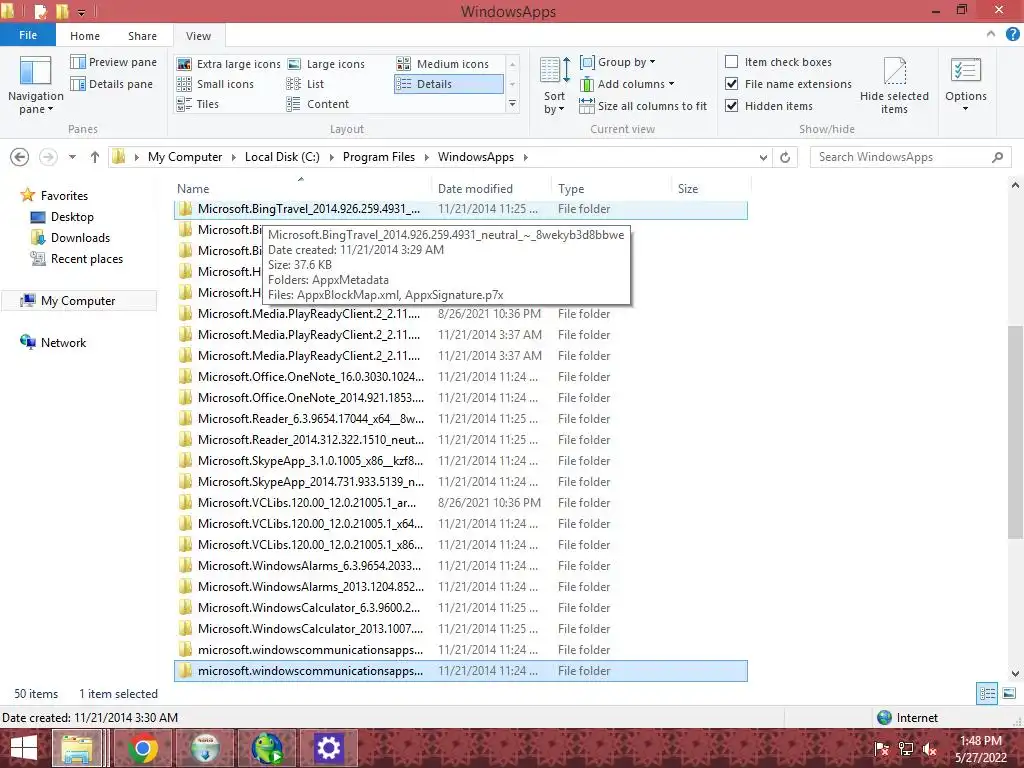The width and height of the screenshot is (1024, 768).
Task: Go back using the back arrow
Action: tap(20, 157)
